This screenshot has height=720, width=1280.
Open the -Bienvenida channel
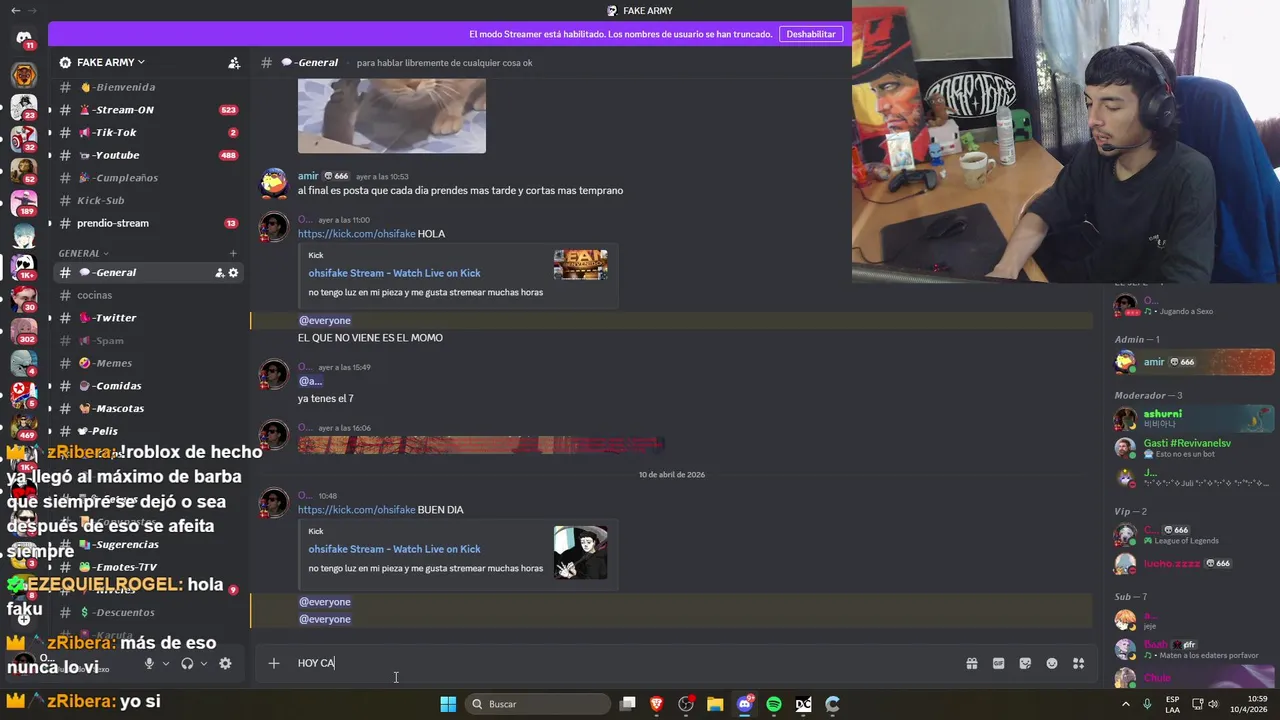[148, 87]
